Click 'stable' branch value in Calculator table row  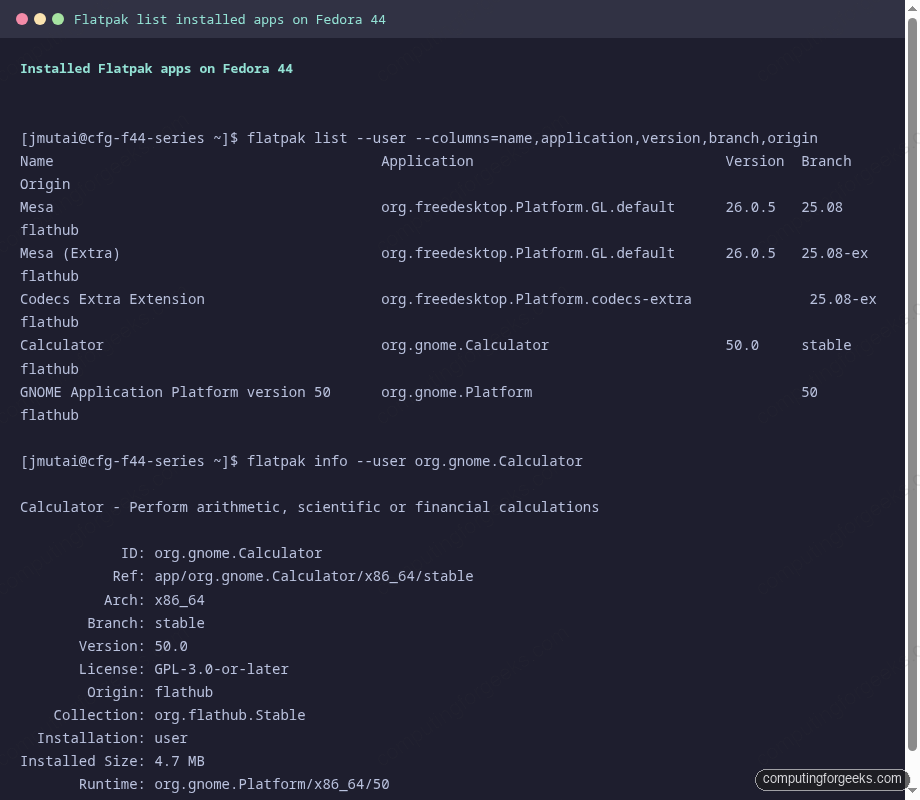(826, 345)
